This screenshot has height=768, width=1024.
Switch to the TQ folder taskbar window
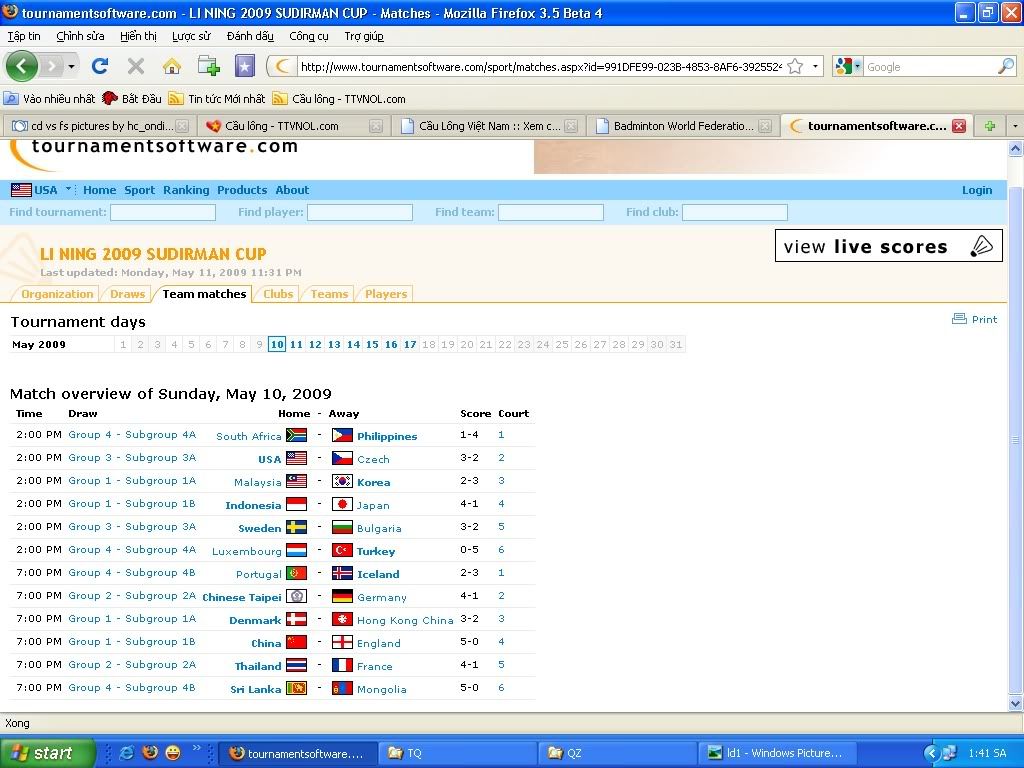[x=458, y=753]
